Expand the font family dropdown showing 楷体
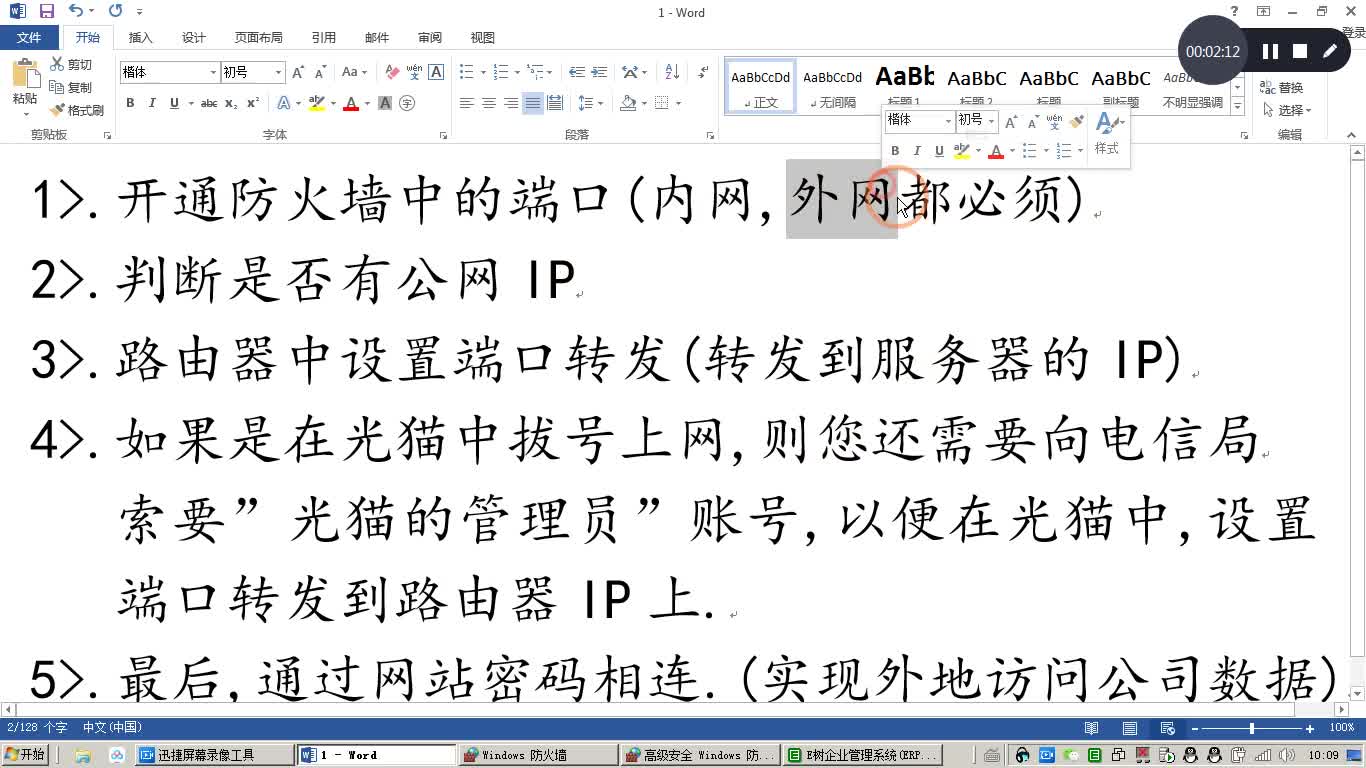The height and width of the screenshot is (768, 1366). (213, 72)
